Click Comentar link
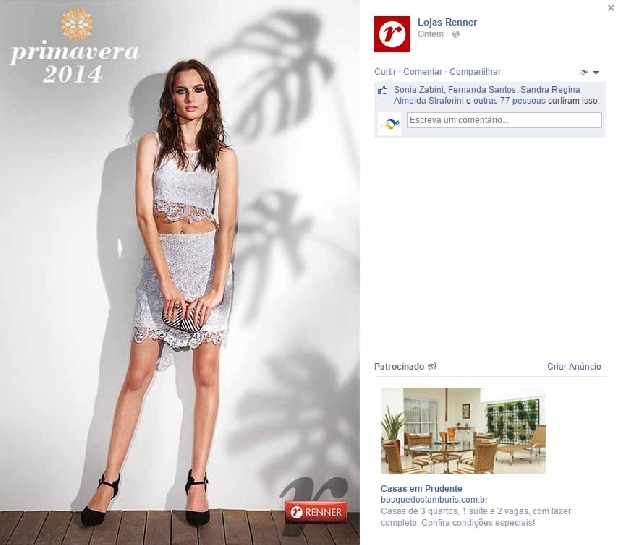 [422, 72]
